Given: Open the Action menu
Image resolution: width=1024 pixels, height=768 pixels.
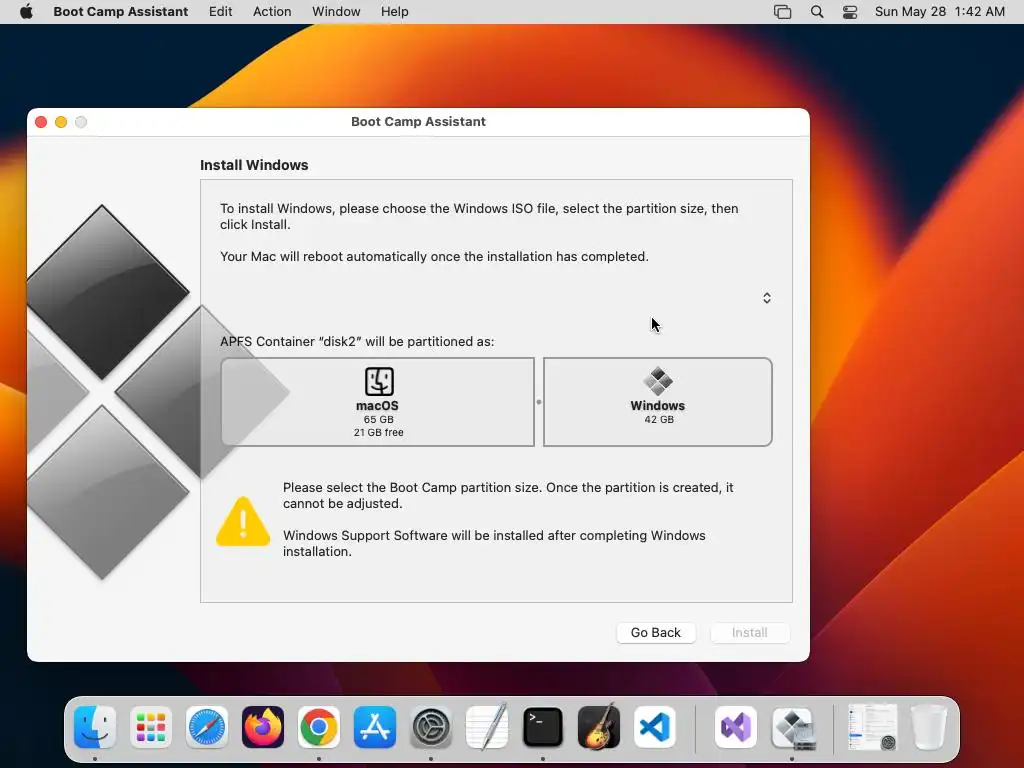Looking at the screenshot, I should [272, 12].
